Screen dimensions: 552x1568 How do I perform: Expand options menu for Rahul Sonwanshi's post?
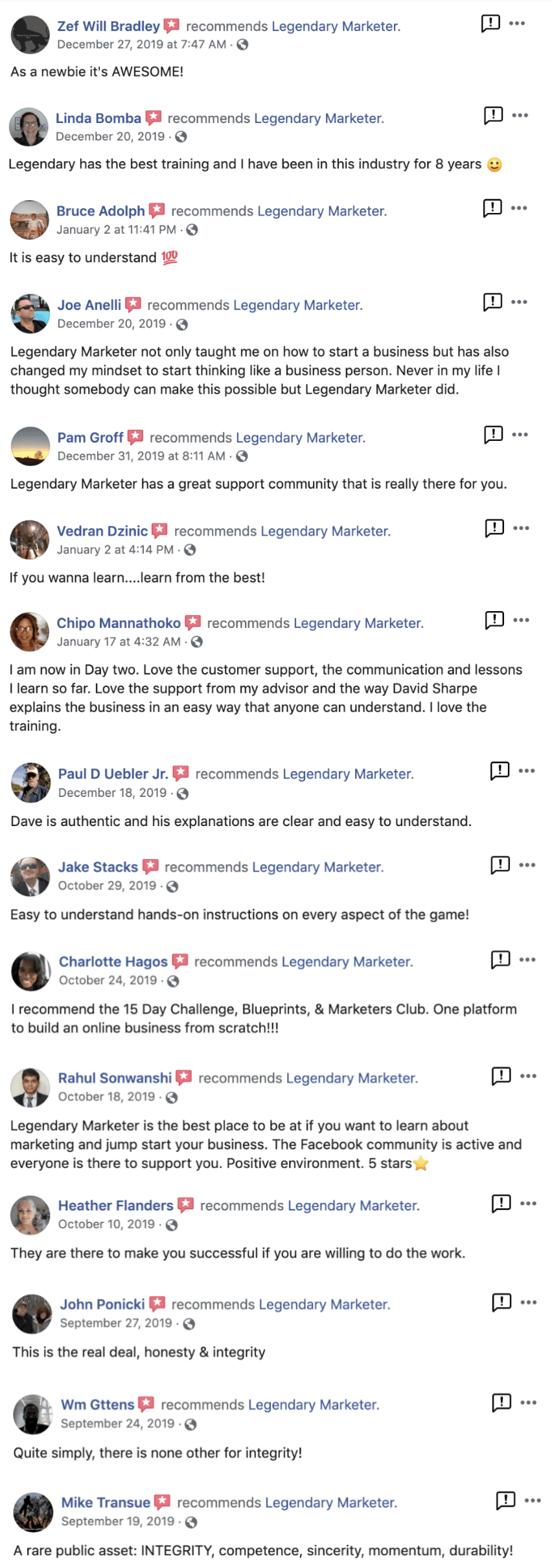pyautogui.click(x=528, y=1076)
